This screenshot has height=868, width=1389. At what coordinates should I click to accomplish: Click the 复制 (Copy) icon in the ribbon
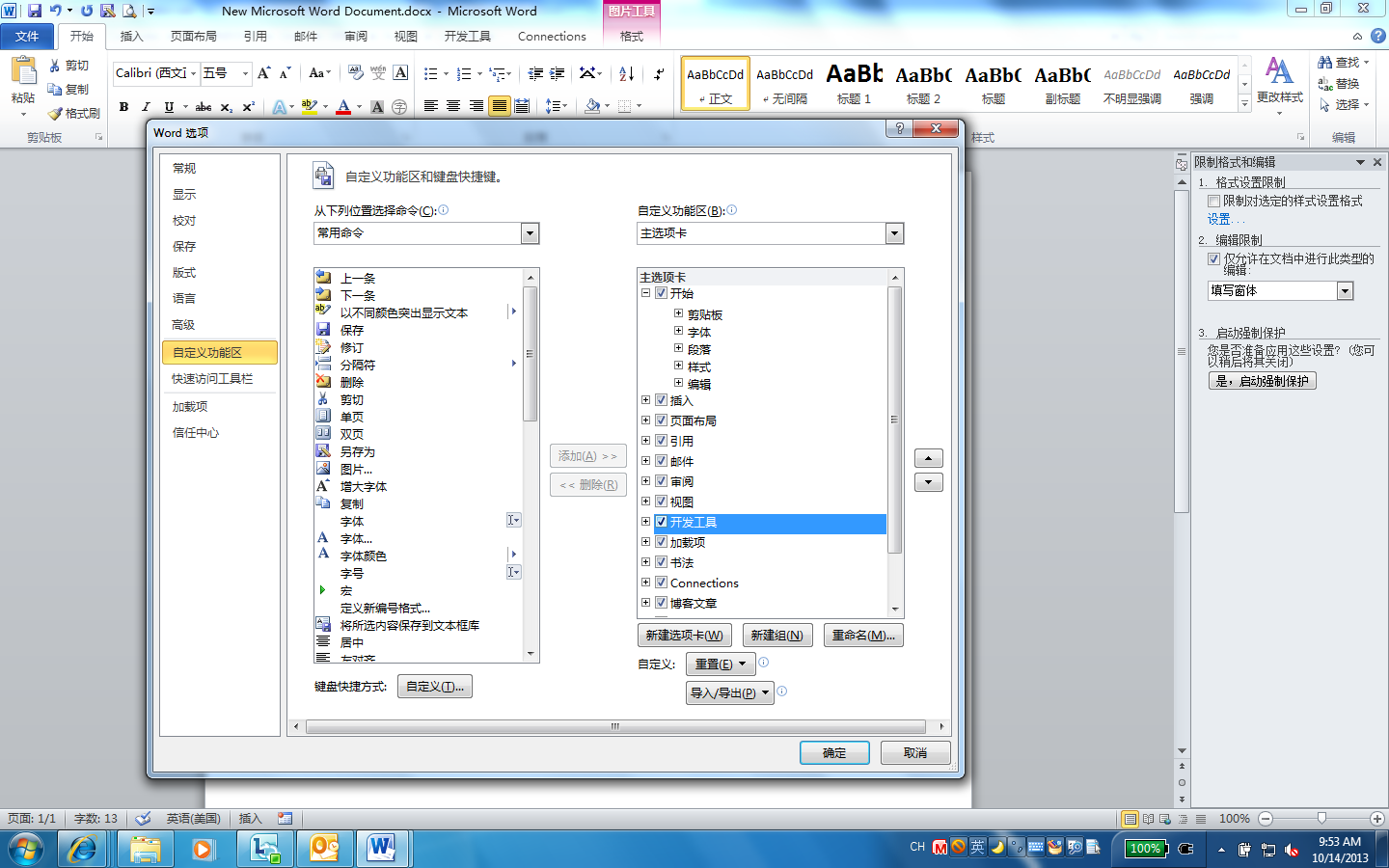point(55,90)
